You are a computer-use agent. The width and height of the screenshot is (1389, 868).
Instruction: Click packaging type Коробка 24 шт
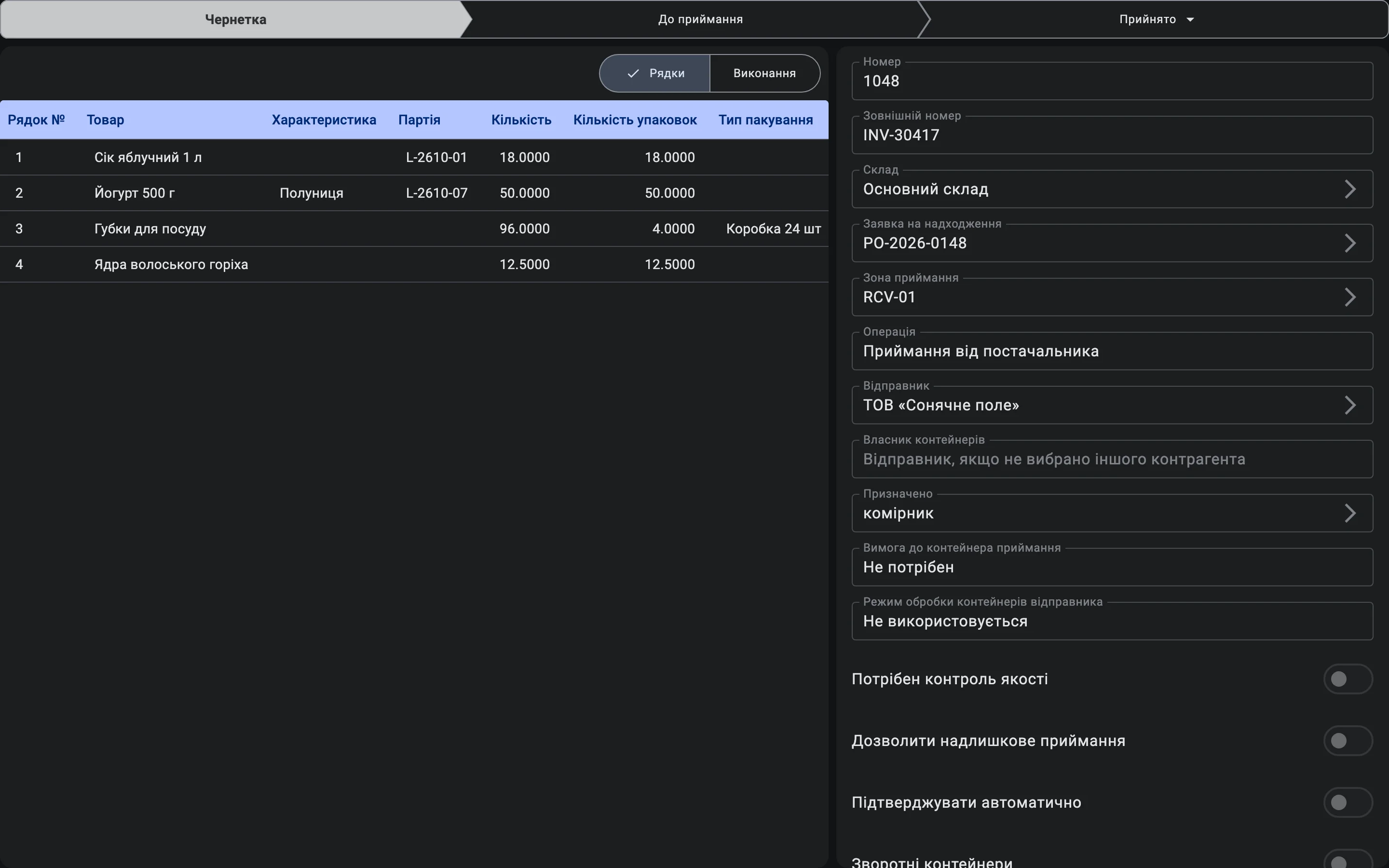(x=773, y=229)
